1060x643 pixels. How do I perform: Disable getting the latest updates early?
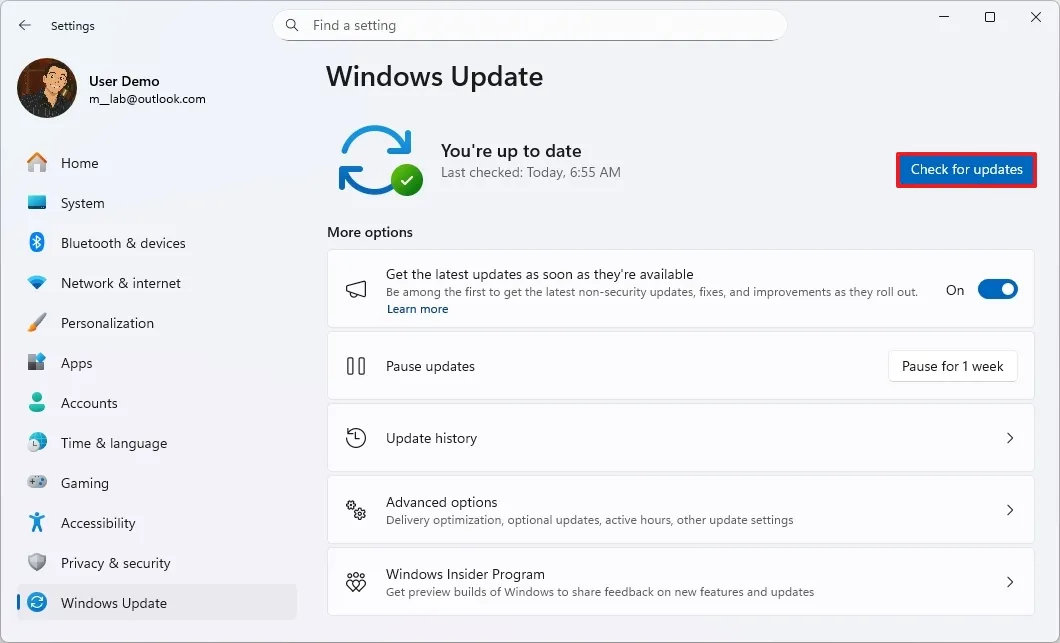pyautogui.click(x=997, y=289)
